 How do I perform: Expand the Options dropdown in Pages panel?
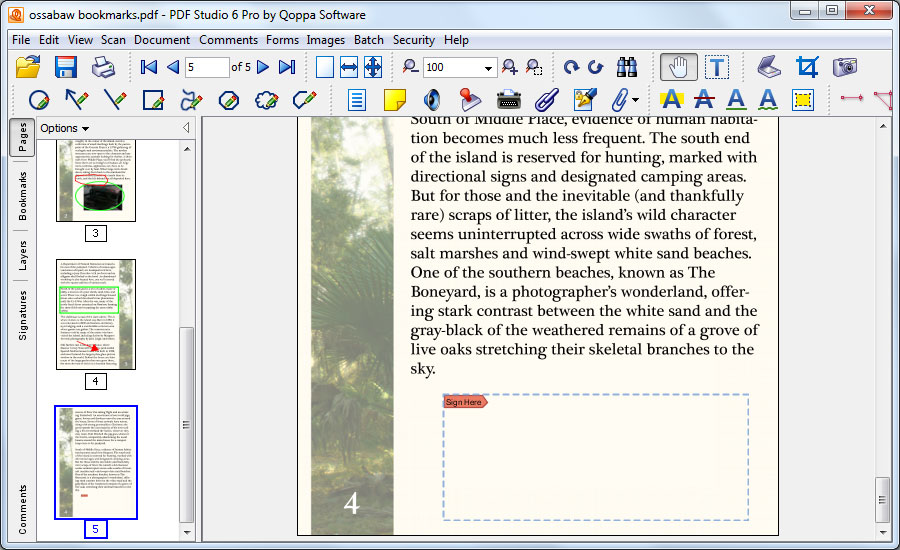coord(65,128)
